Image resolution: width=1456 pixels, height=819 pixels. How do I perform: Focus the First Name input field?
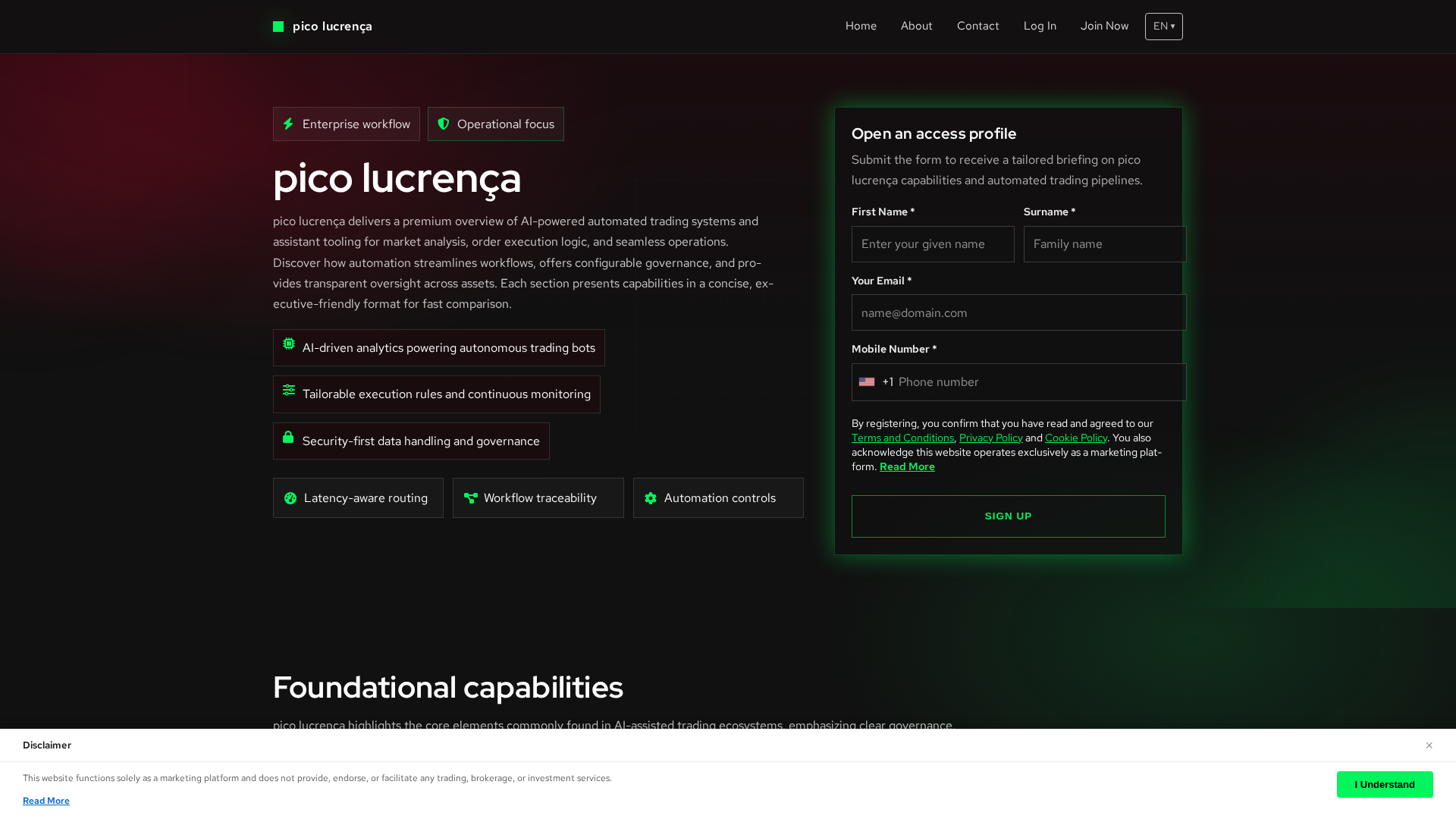pyautogui.click(x=933, y=244)
